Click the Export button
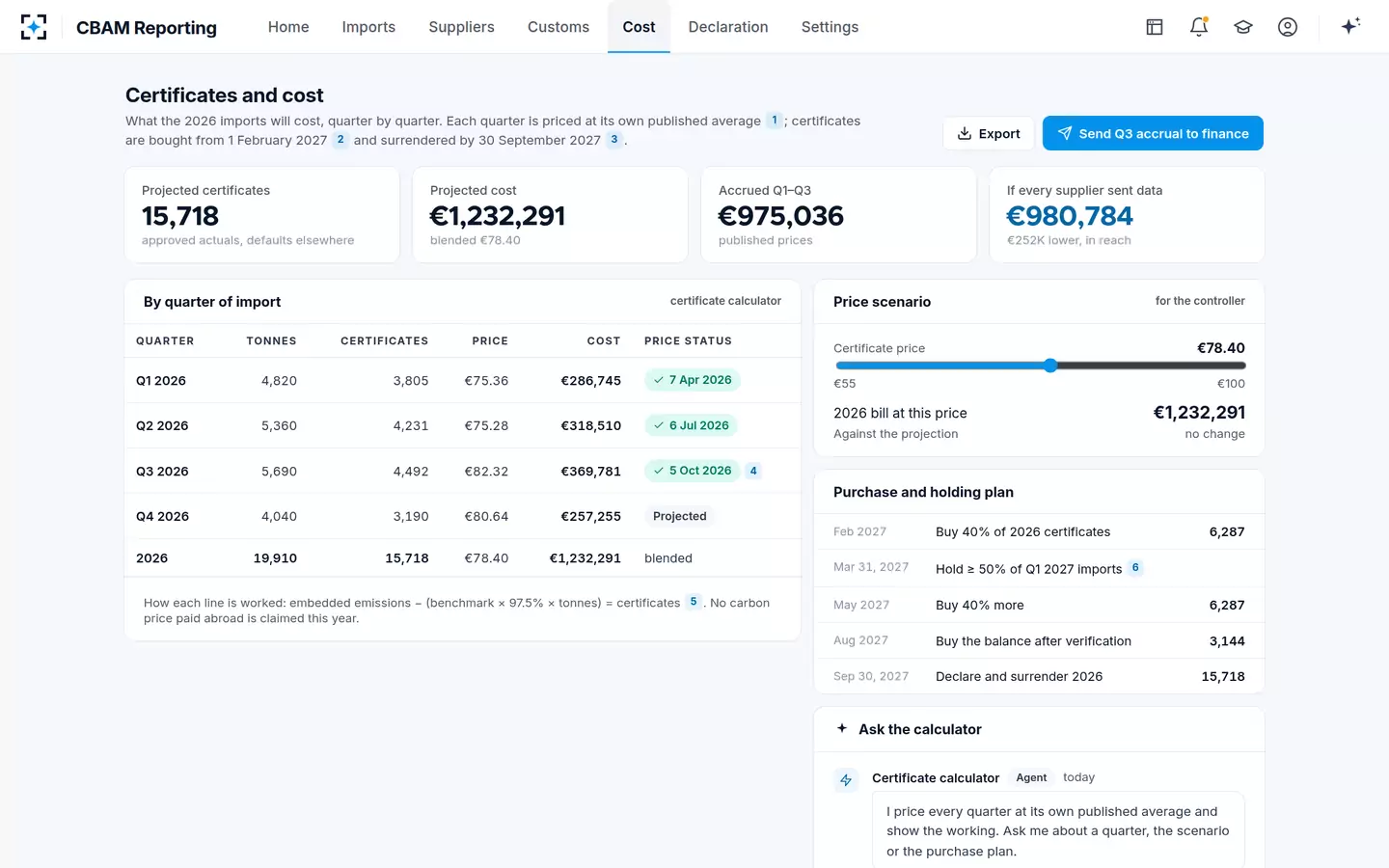This screenshot has height=868, width=1389. (989, 133)
